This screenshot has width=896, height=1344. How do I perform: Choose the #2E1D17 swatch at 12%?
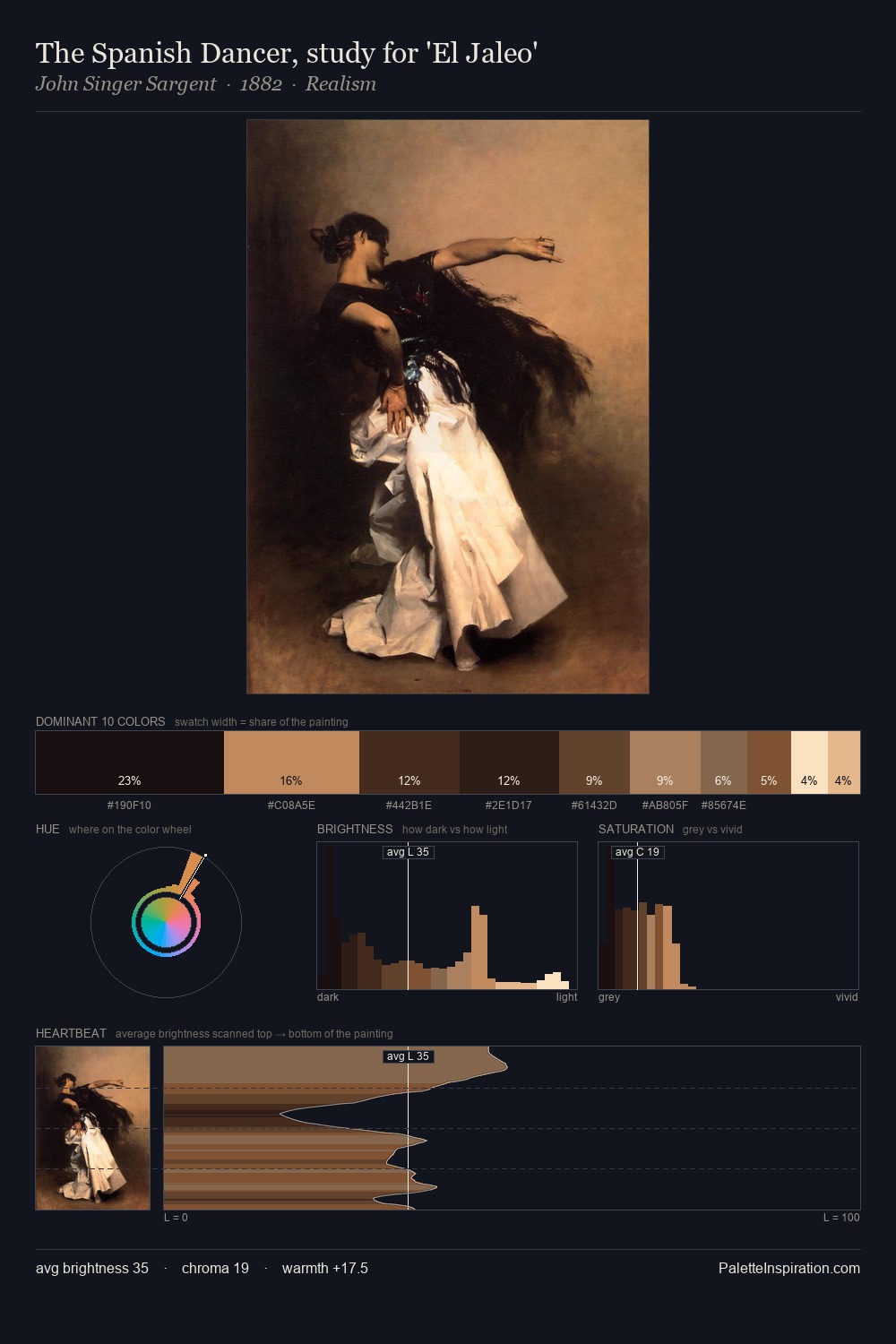509,762
